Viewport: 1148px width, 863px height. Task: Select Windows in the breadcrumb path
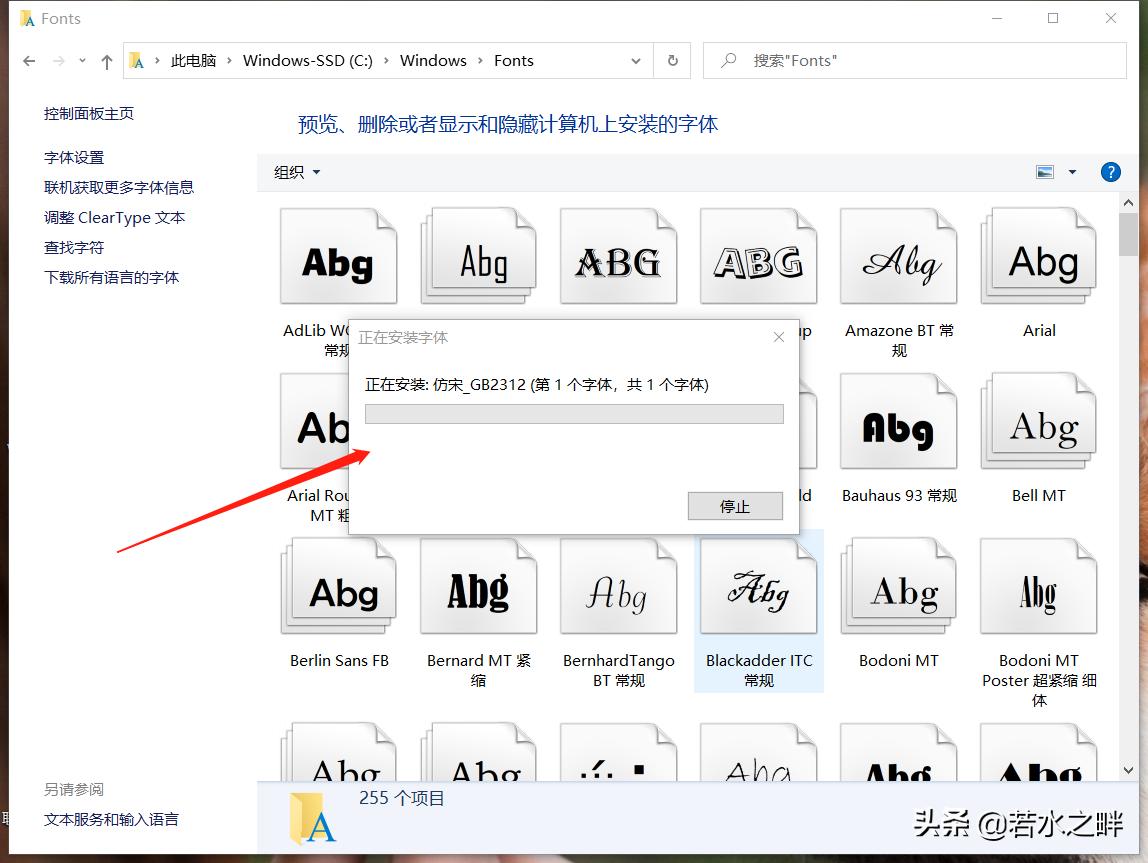tap(433, 60)
